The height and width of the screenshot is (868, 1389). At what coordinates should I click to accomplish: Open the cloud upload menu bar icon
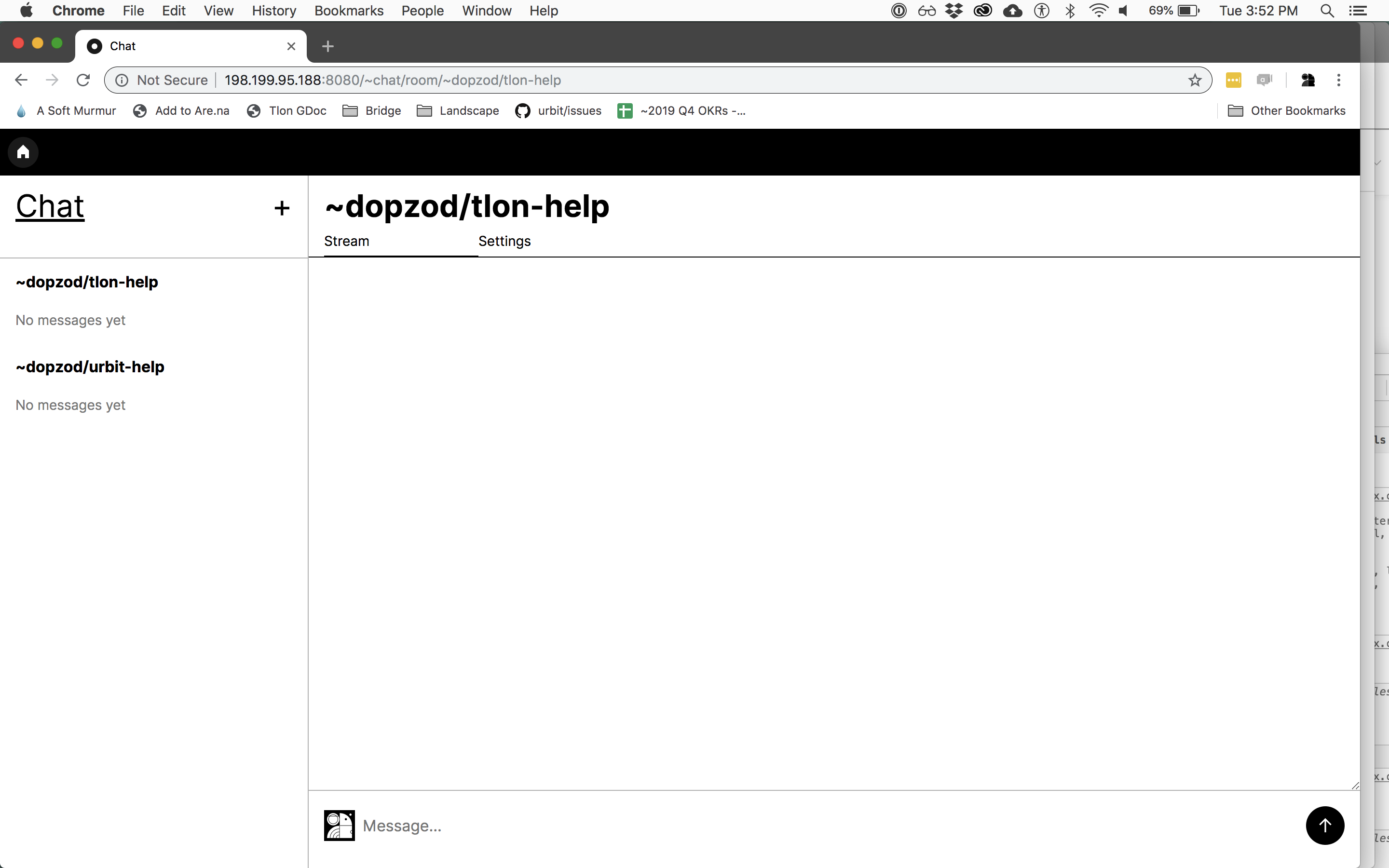pyautogui.click(x=1012, y=10)
